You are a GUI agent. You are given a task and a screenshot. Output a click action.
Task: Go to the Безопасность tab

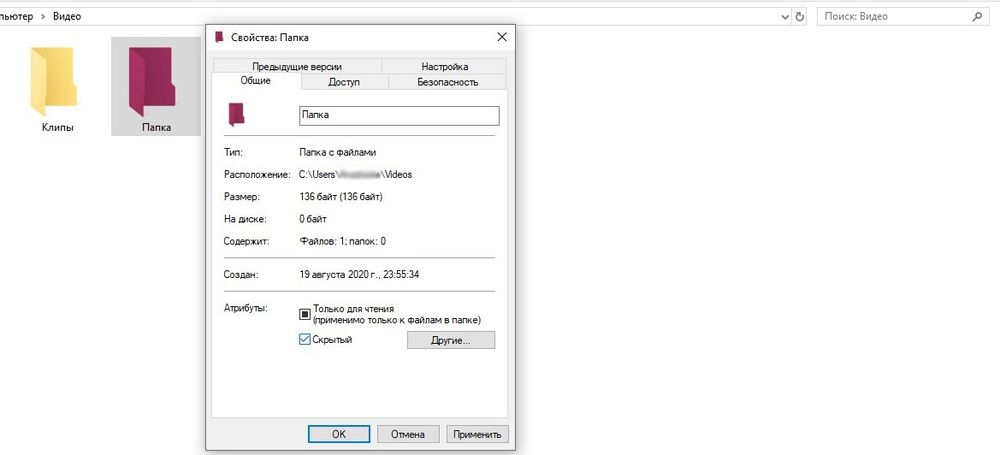pos(447,82)
